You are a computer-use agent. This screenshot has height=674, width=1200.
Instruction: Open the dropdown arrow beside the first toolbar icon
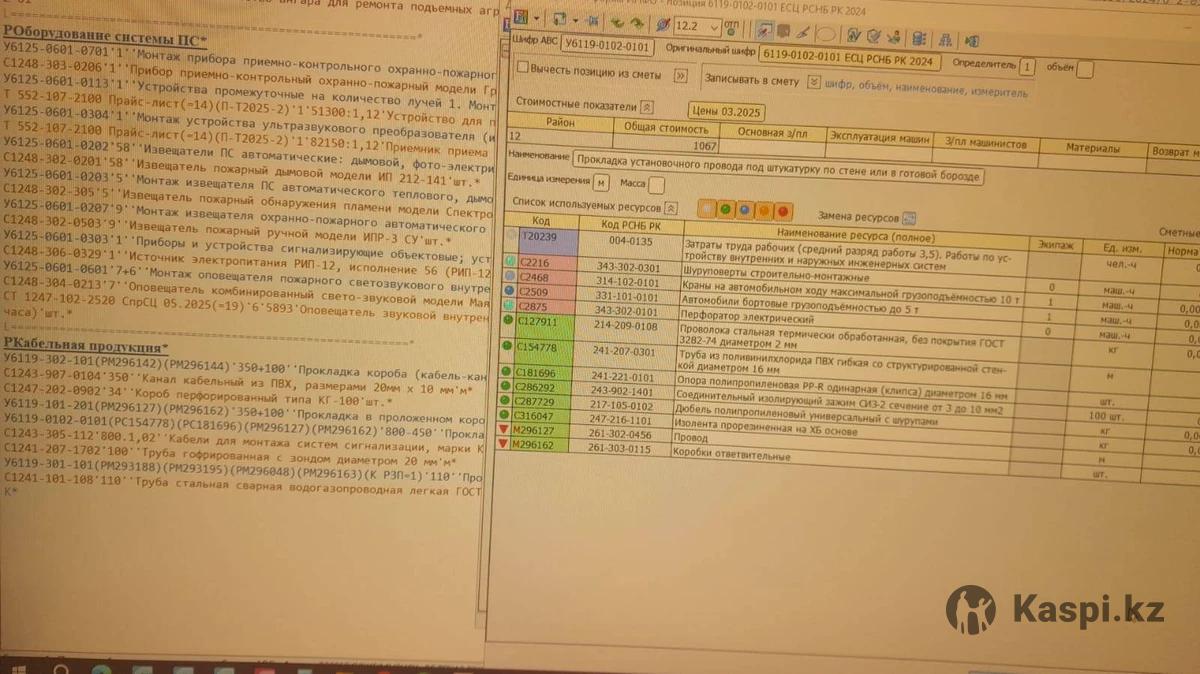[538, 19]
